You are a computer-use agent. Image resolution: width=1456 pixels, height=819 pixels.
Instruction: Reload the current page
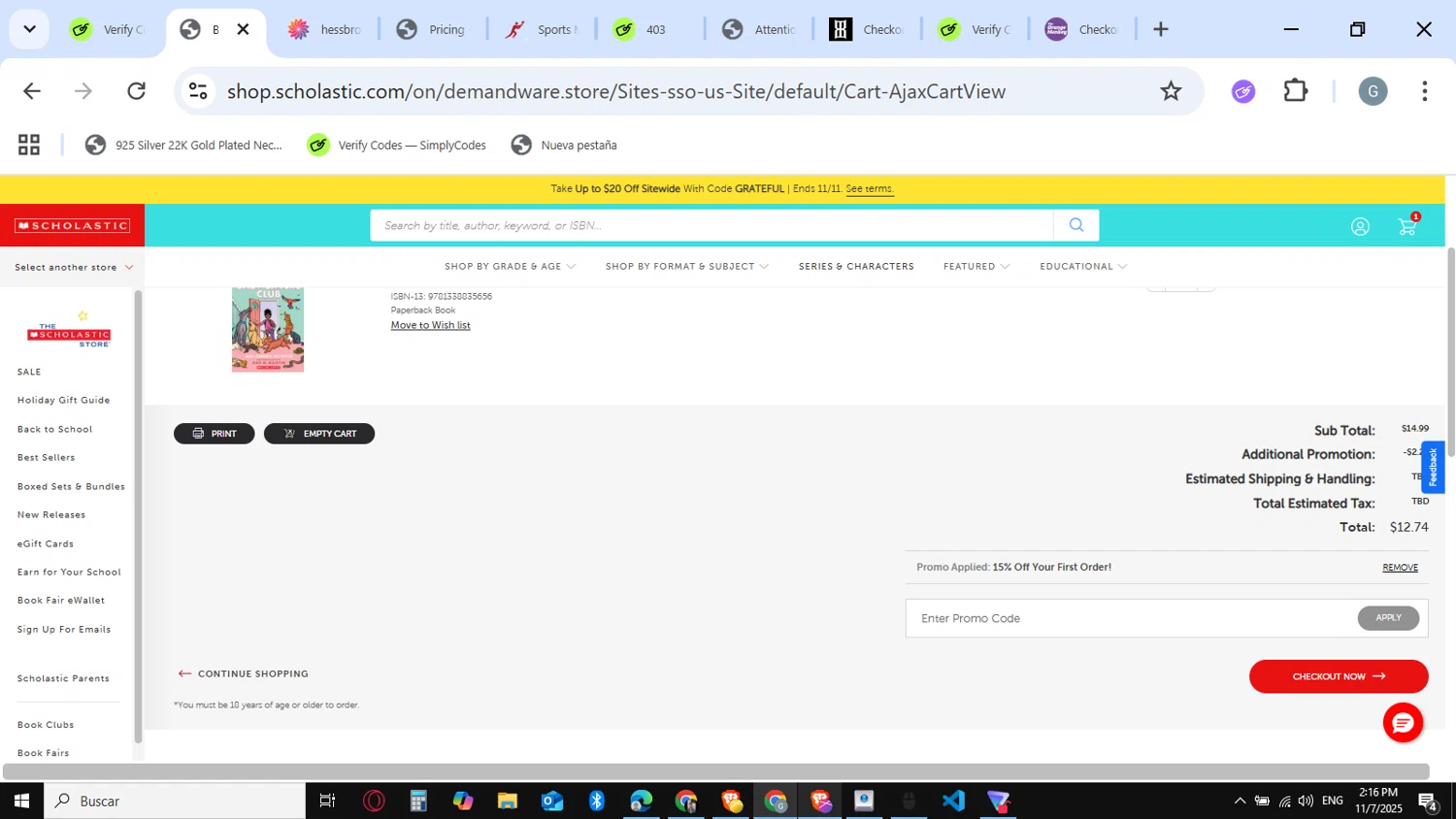coord(137,91)
